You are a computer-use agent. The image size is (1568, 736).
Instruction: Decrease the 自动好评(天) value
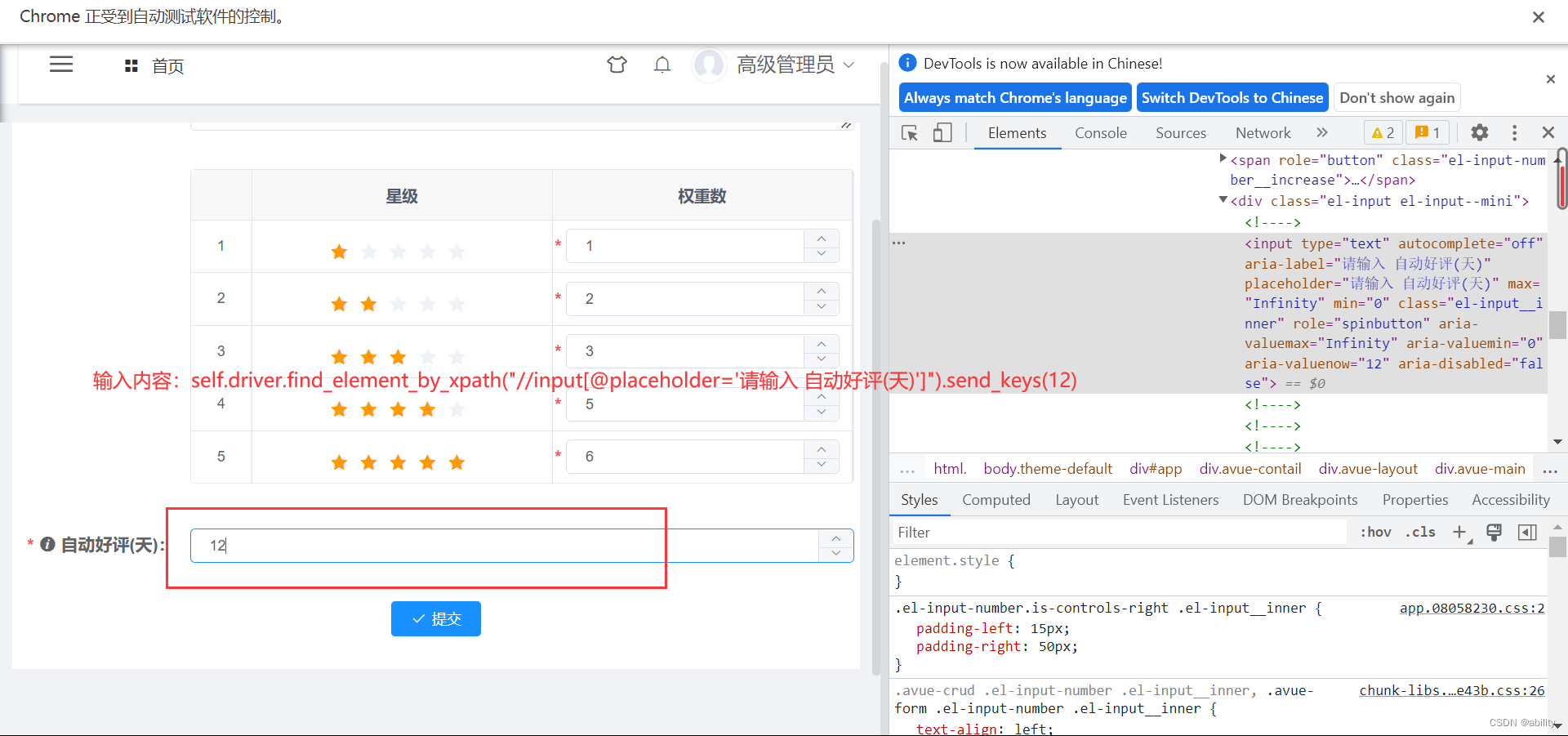[835, 554]
